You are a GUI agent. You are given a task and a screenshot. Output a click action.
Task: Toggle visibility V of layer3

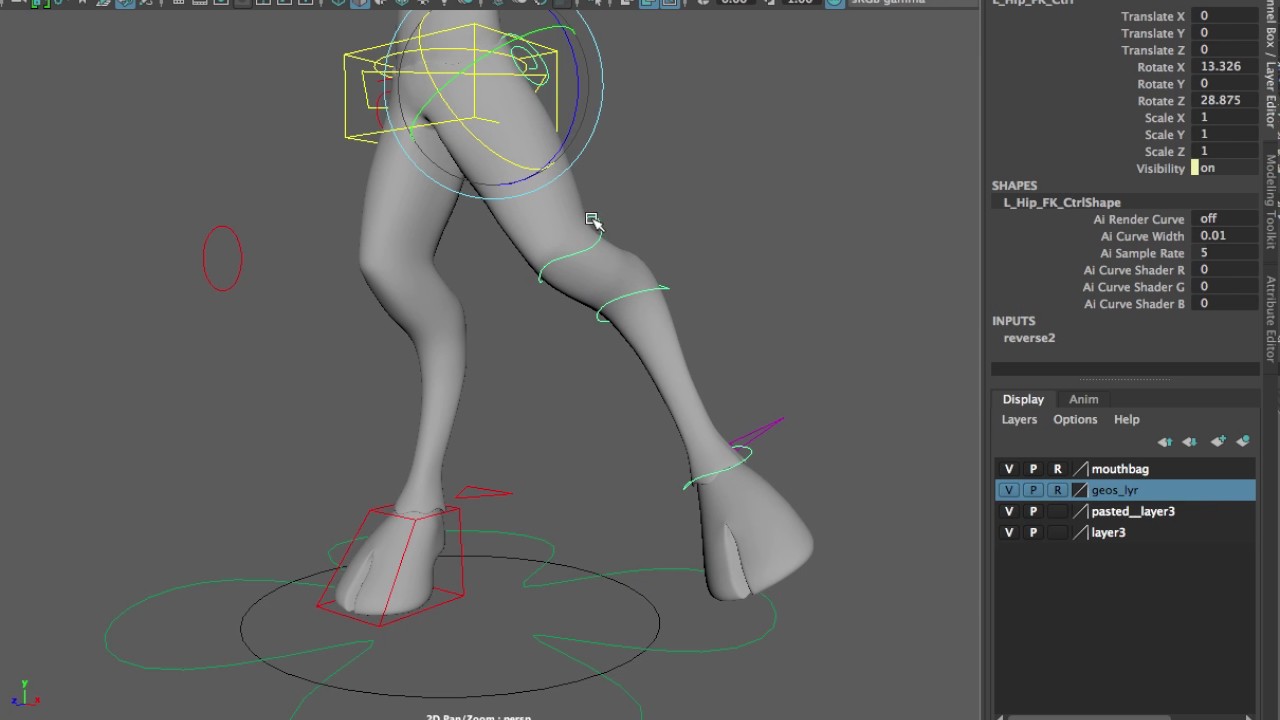point(1009,533)
